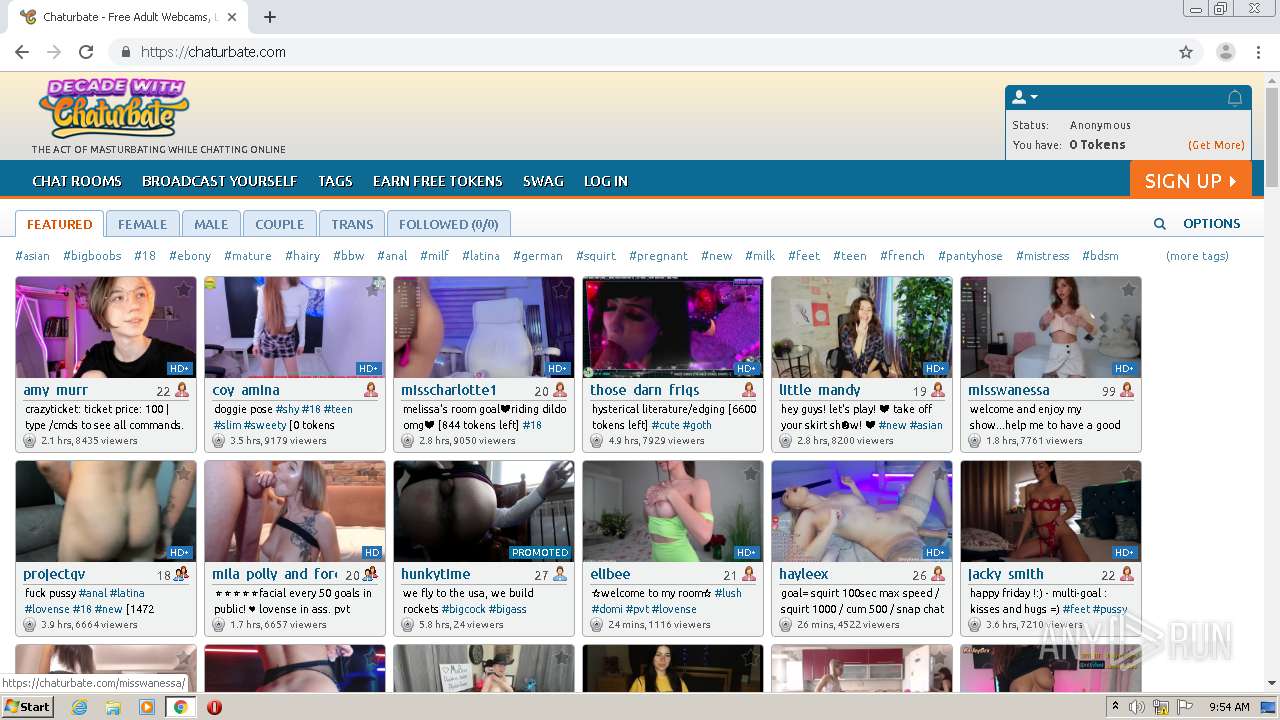The image size is (1280, 720).
Task: Open Internet Explorer from the taskbar
Action: point(80,707)
